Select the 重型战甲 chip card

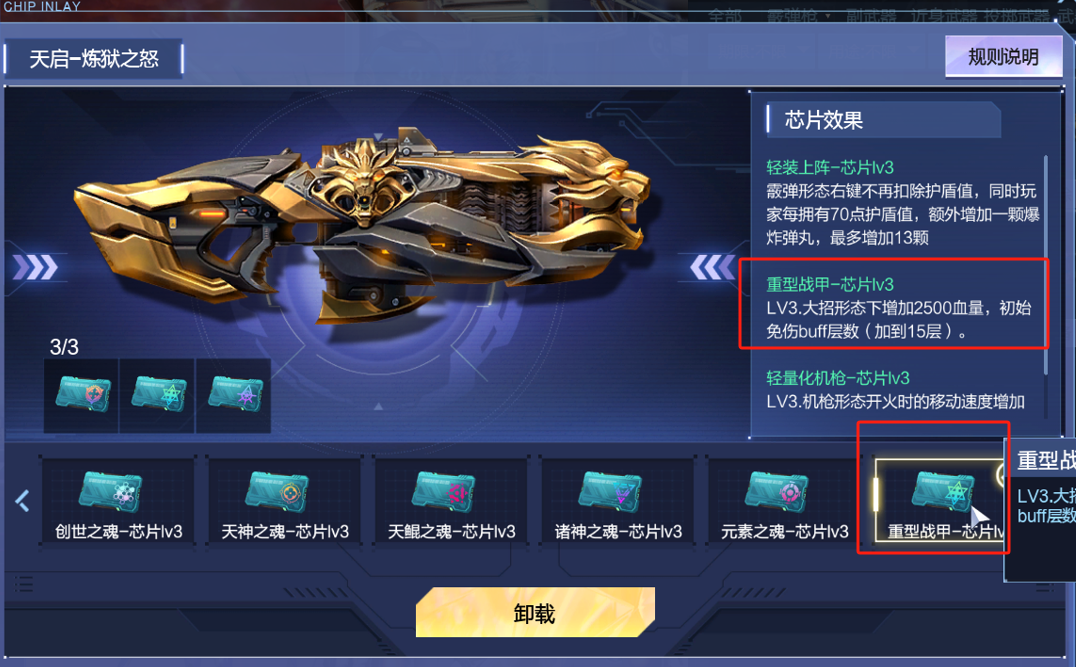[x=939, y=501]
